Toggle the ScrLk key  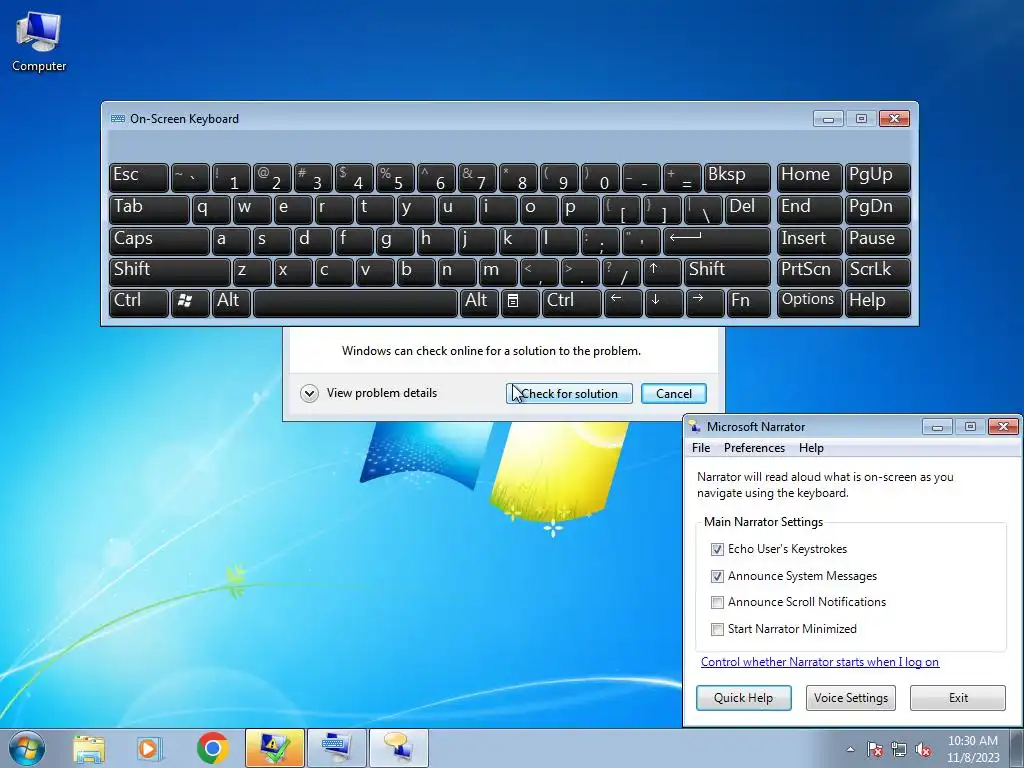click(x=878, y=272)
